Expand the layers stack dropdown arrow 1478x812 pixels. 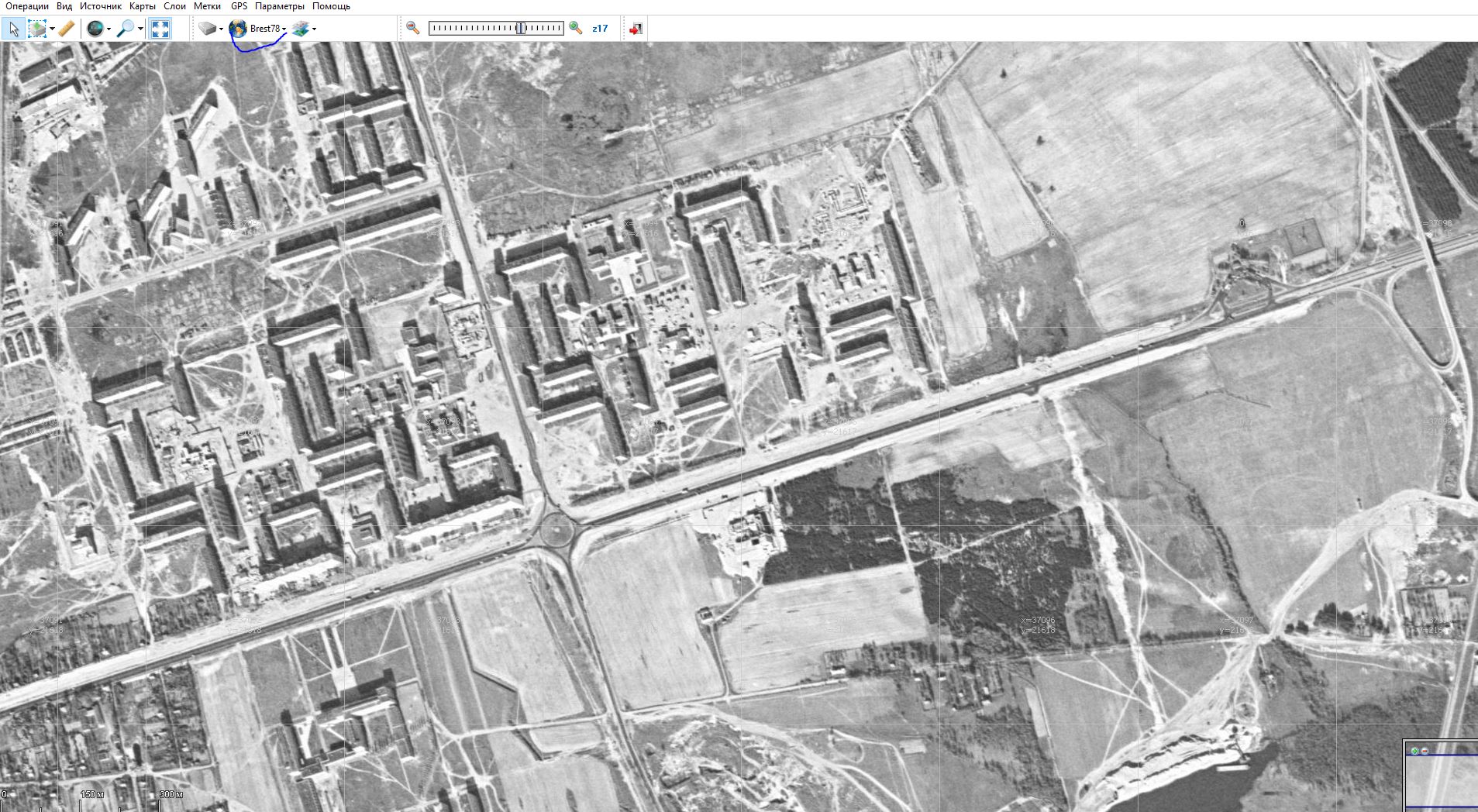(314, 29)
